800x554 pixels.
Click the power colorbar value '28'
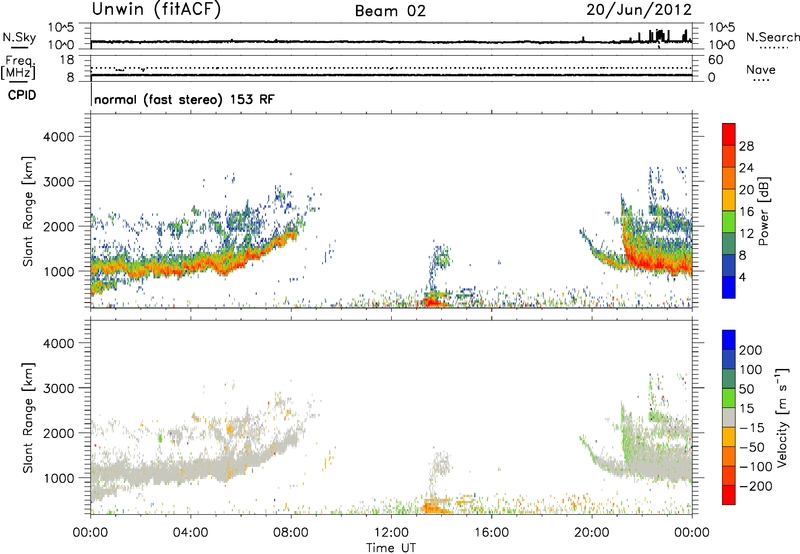point(746,146)
